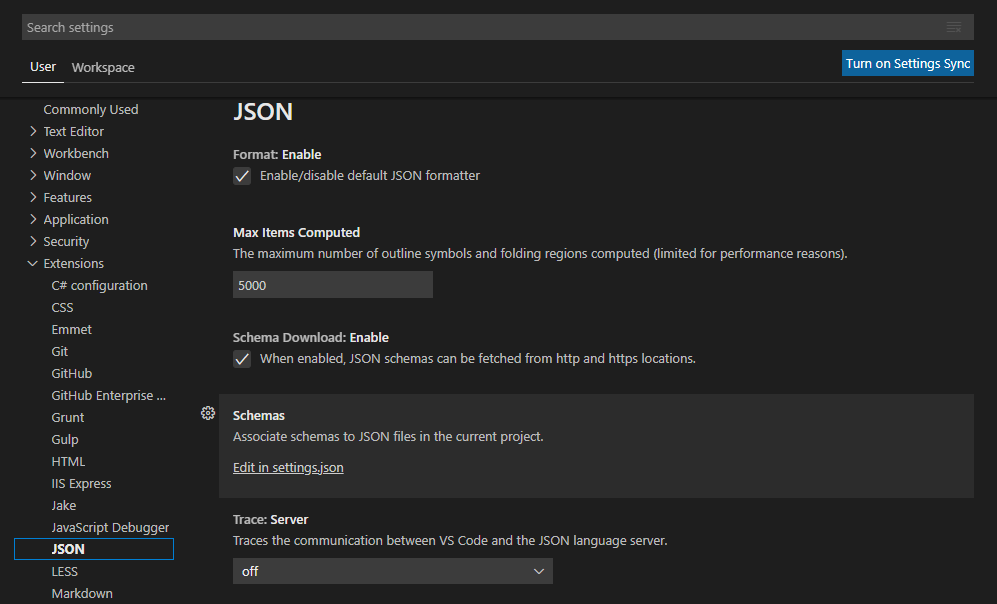Open the Trace: Server dropdown showing off
The width and height of the screenshot is (997, 604).
tap(392, 571)
